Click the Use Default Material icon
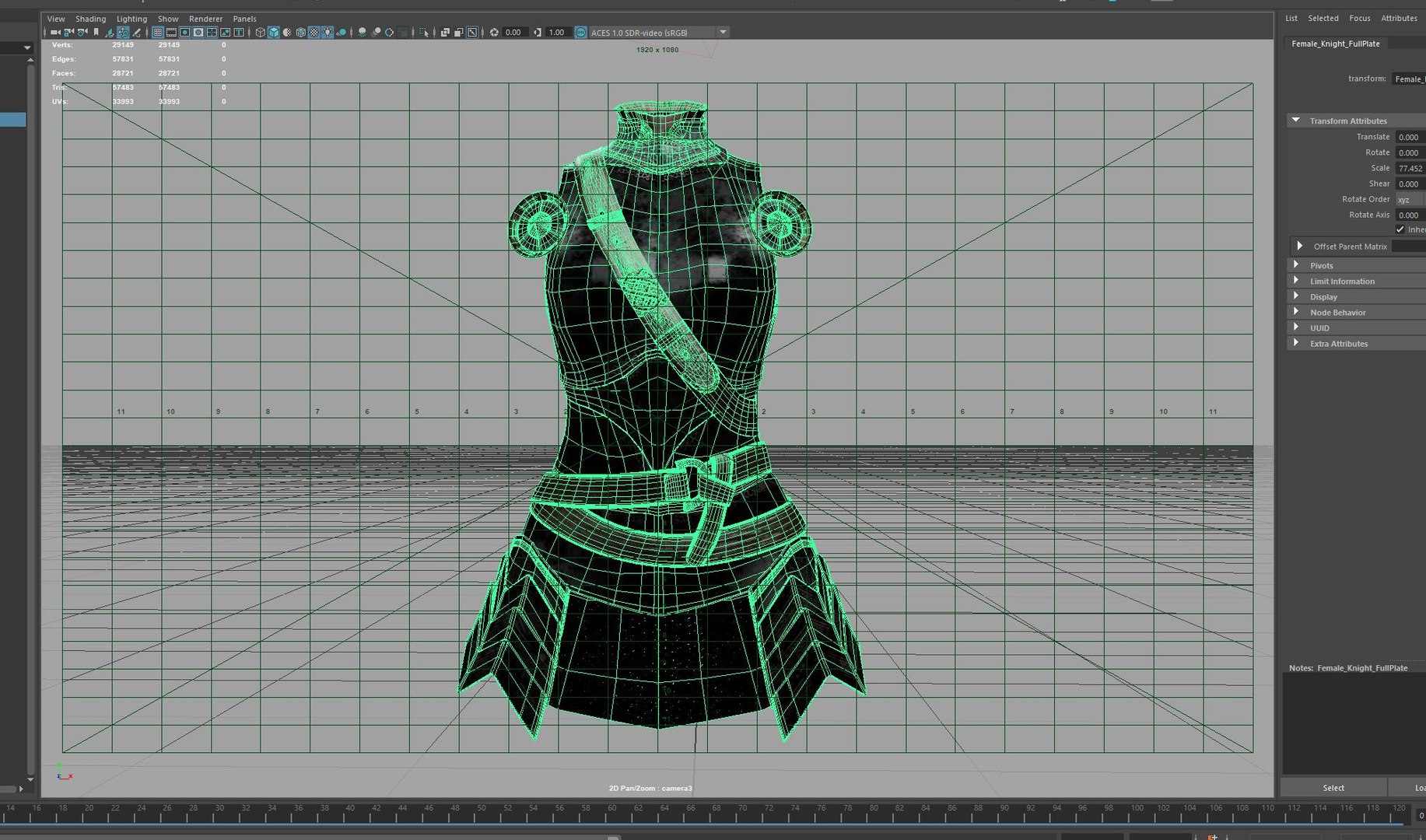 pos(287,32)
